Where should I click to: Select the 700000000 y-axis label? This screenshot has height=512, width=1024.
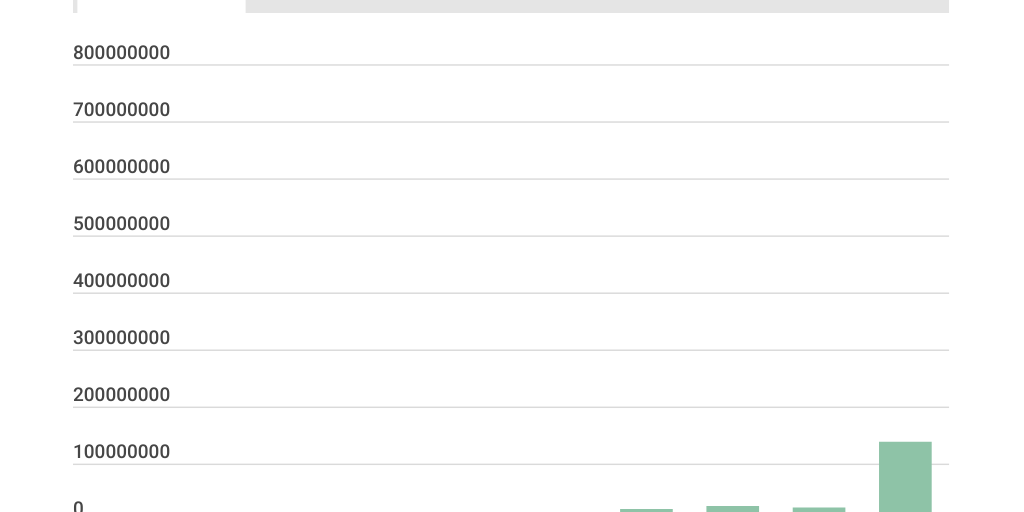tap(121, 110)
